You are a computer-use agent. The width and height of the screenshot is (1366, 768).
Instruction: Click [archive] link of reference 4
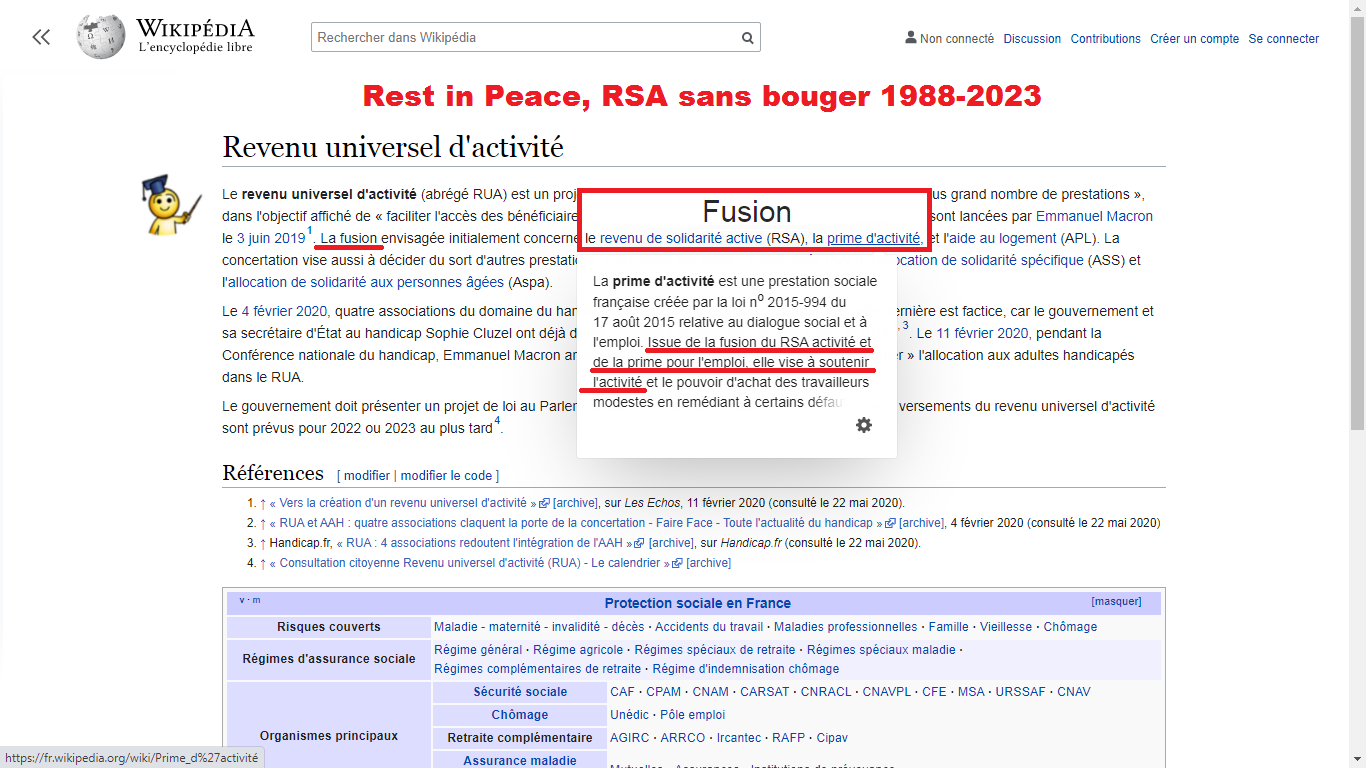[x=708, y=563]
